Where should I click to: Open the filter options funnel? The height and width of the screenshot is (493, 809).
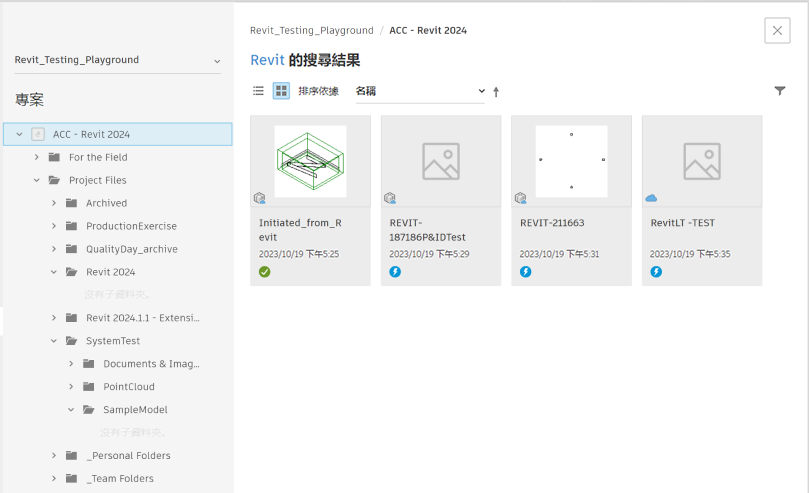click(780, 91)
